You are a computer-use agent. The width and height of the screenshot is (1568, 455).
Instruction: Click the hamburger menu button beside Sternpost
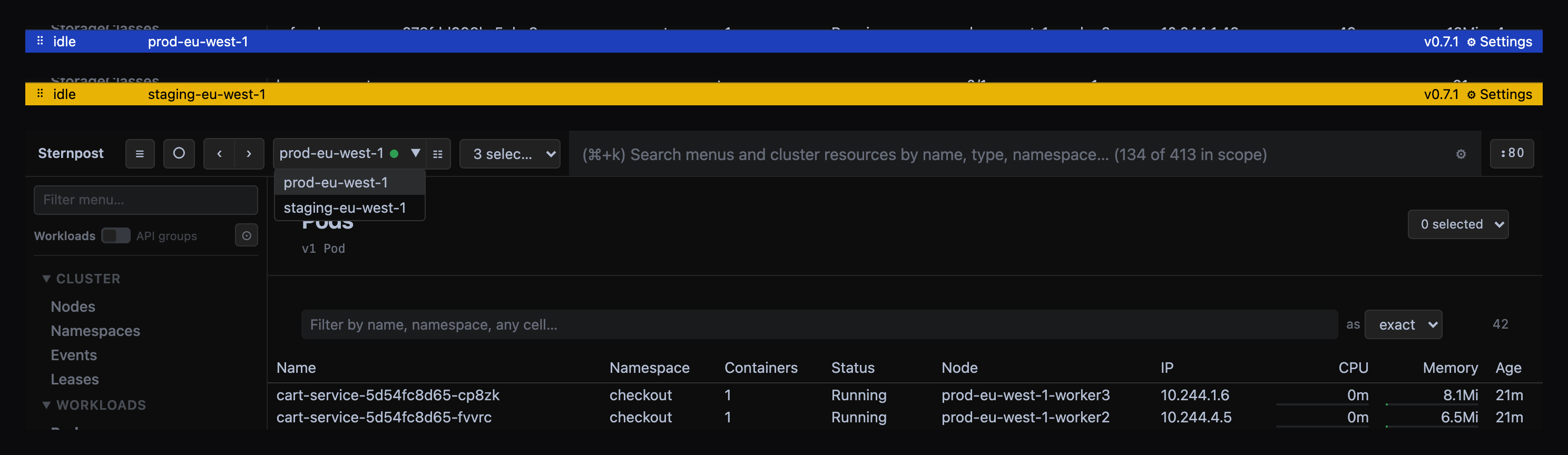[x=140, y=153]
